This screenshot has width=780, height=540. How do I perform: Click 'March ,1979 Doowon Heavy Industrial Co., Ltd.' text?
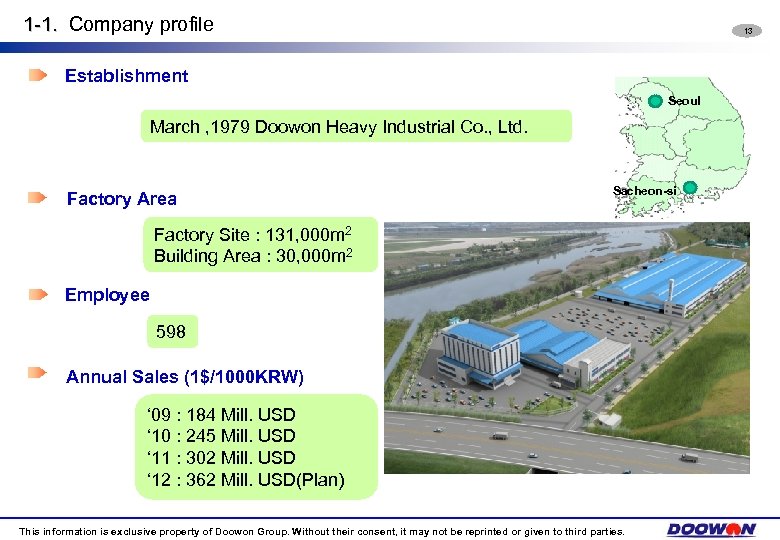click(x=339, y=127)
